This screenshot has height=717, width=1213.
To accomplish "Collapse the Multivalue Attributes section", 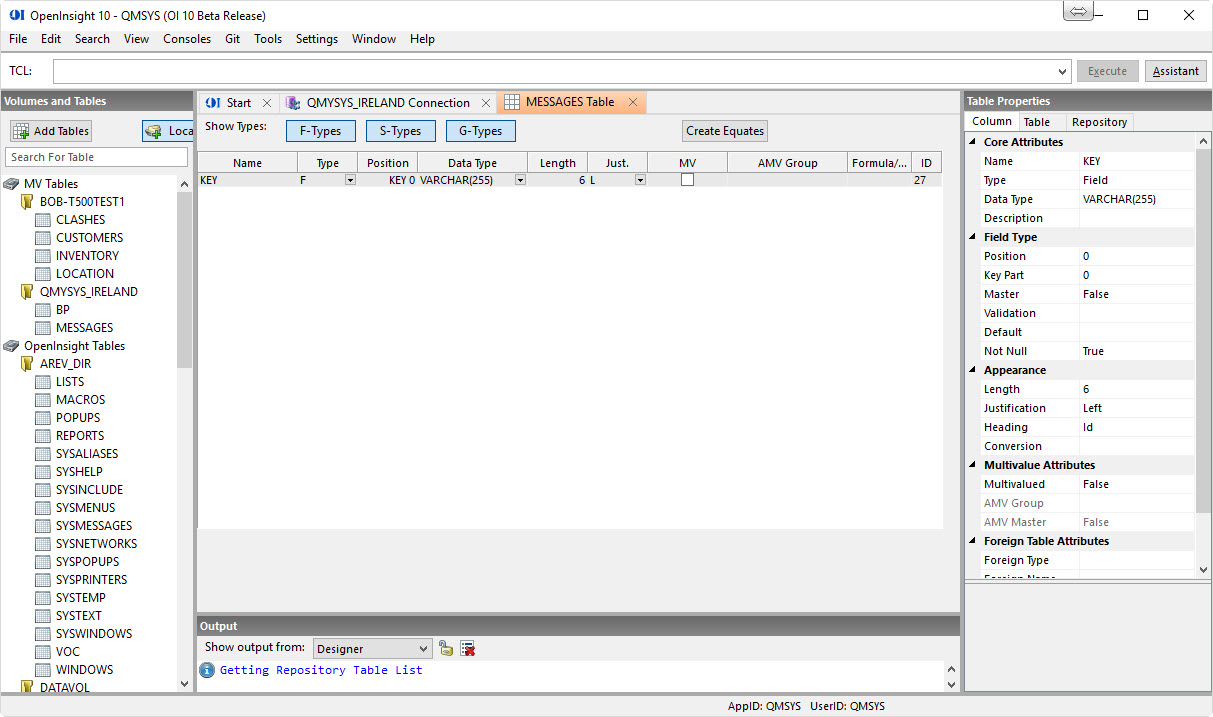I will click(973, 465).
